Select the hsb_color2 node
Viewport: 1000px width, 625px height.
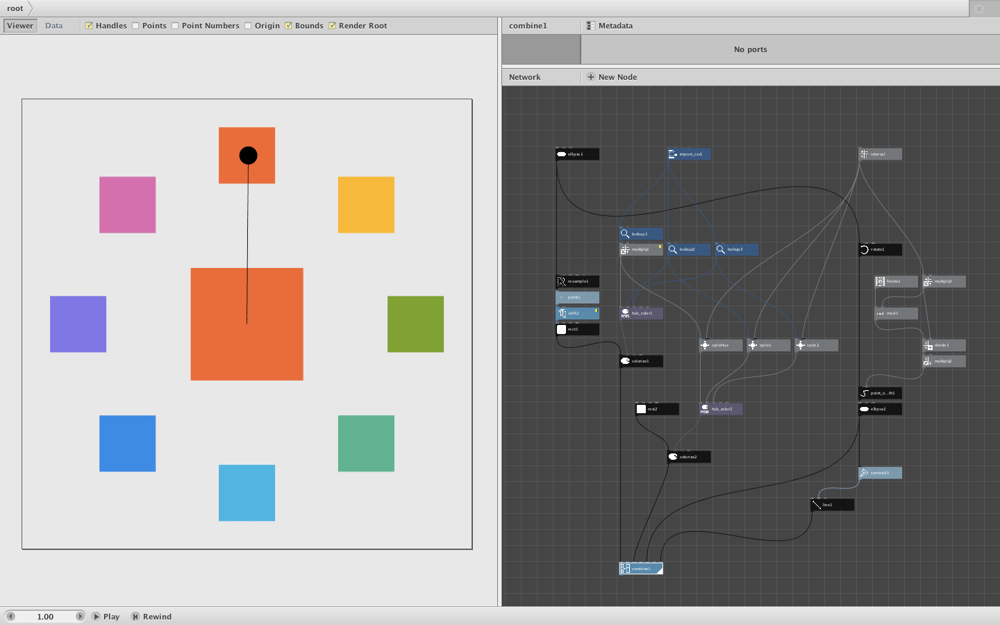click(x=721, y=409)
